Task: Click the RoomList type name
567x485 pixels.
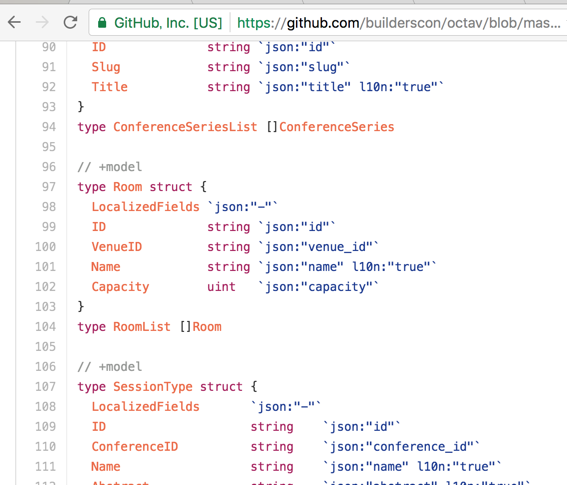Action: coord(142,327)
